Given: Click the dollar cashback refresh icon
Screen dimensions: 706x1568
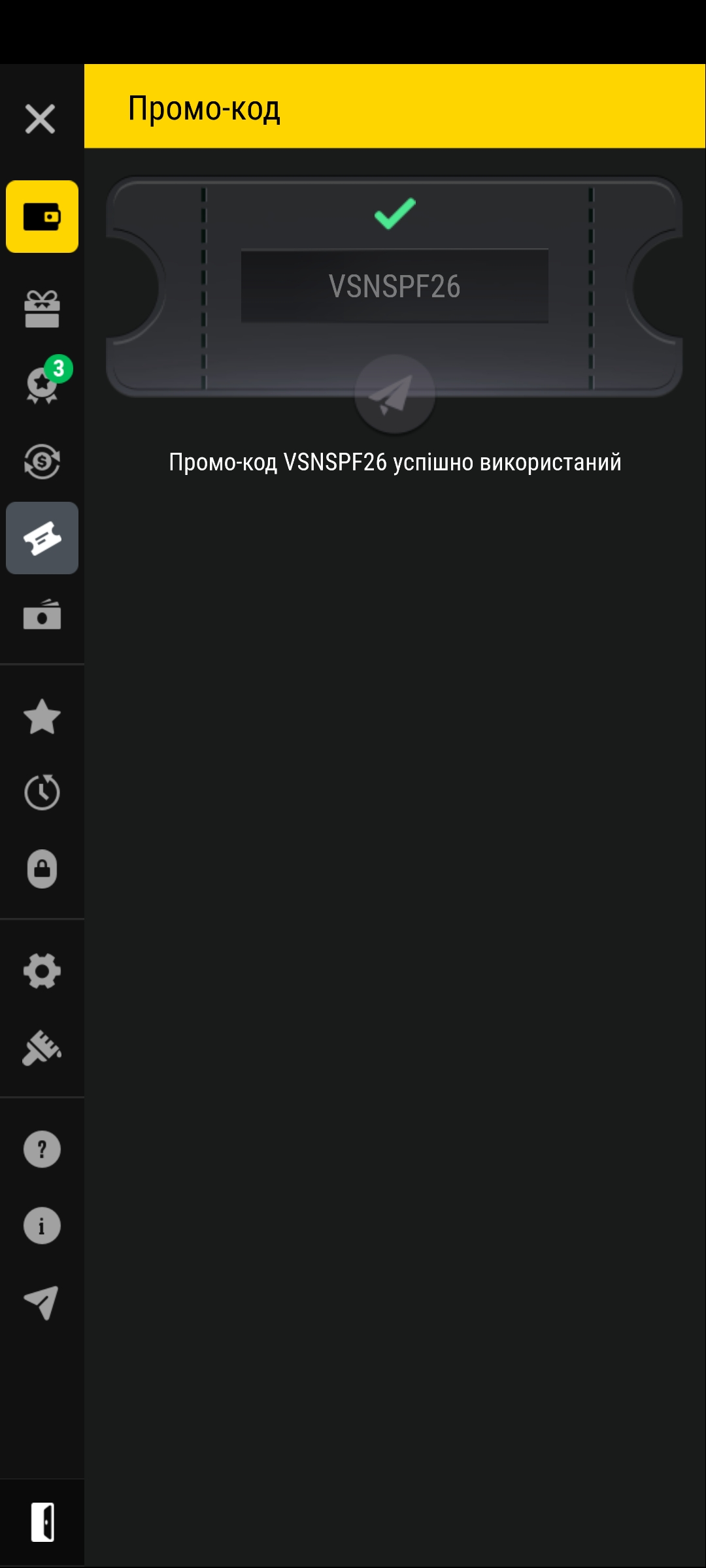Looking at the screenshot, I should (42, 461).
